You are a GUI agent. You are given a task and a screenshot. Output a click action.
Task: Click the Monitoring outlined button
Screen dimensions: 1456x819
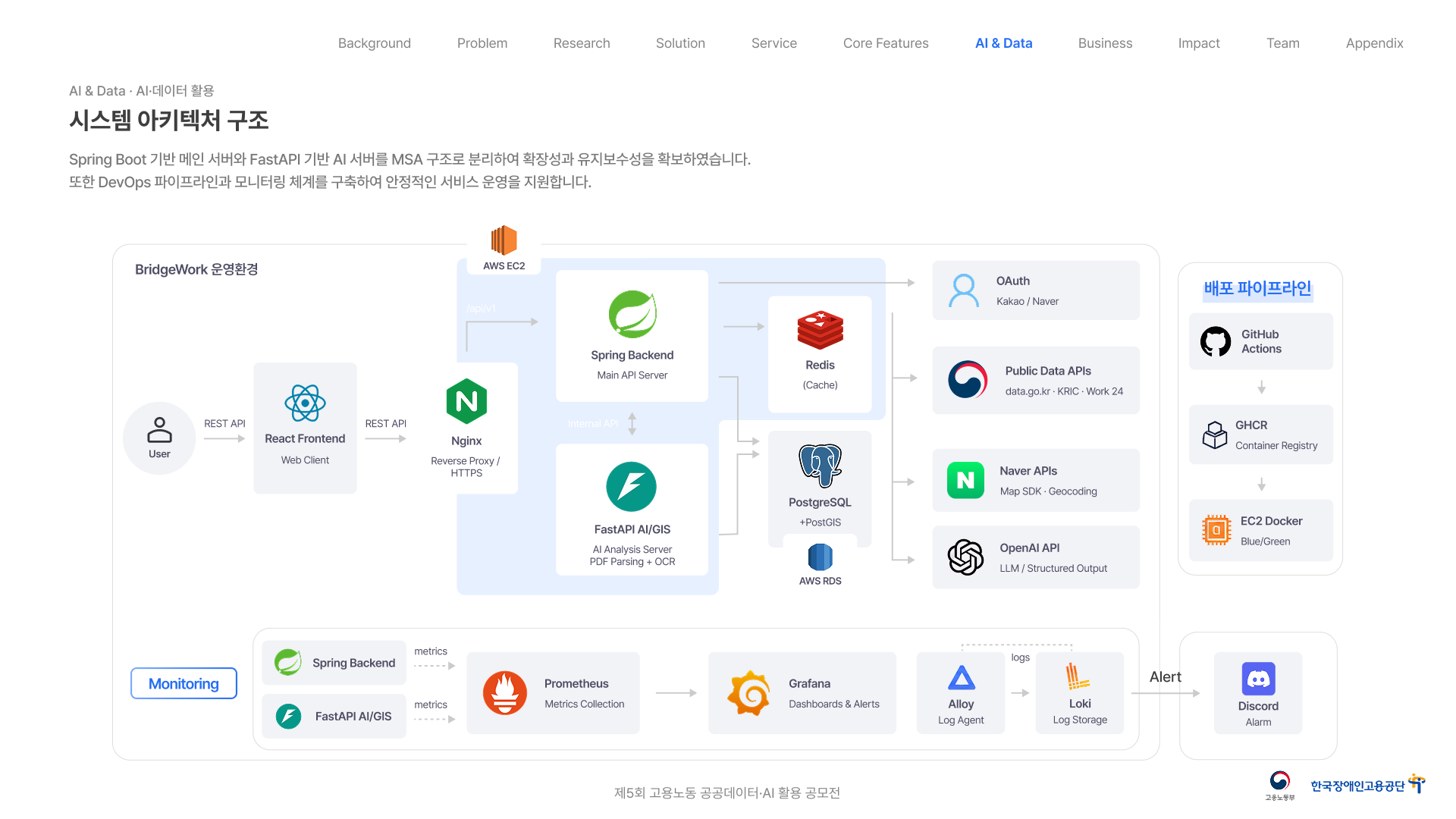[184, 683]
